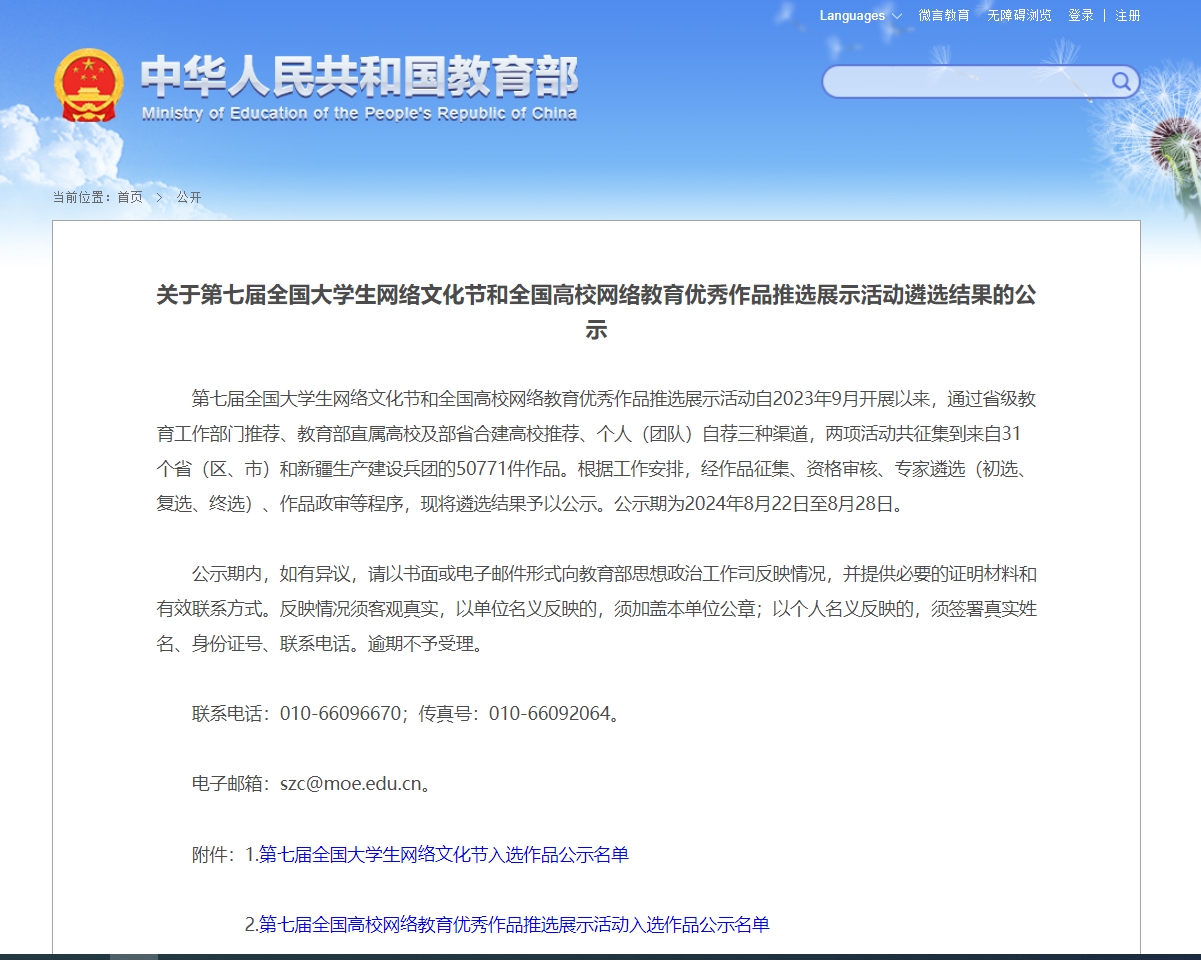The width and height of the screenshot is (1201, 960).
Task: Click the national emblem logo
Action: pos(89,86)
